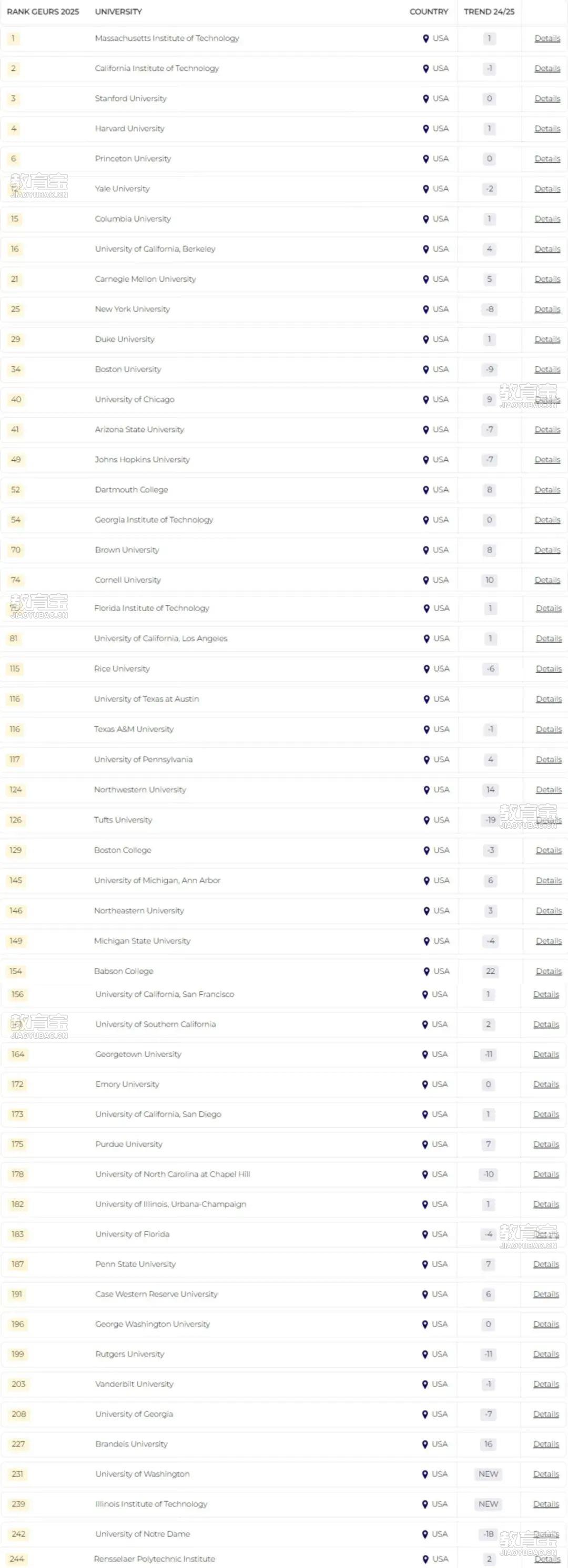The width and height of the screenshot is (568, 1568).
Task: View Details for Carnegie Mellon University
Action: tap(547, 280)
